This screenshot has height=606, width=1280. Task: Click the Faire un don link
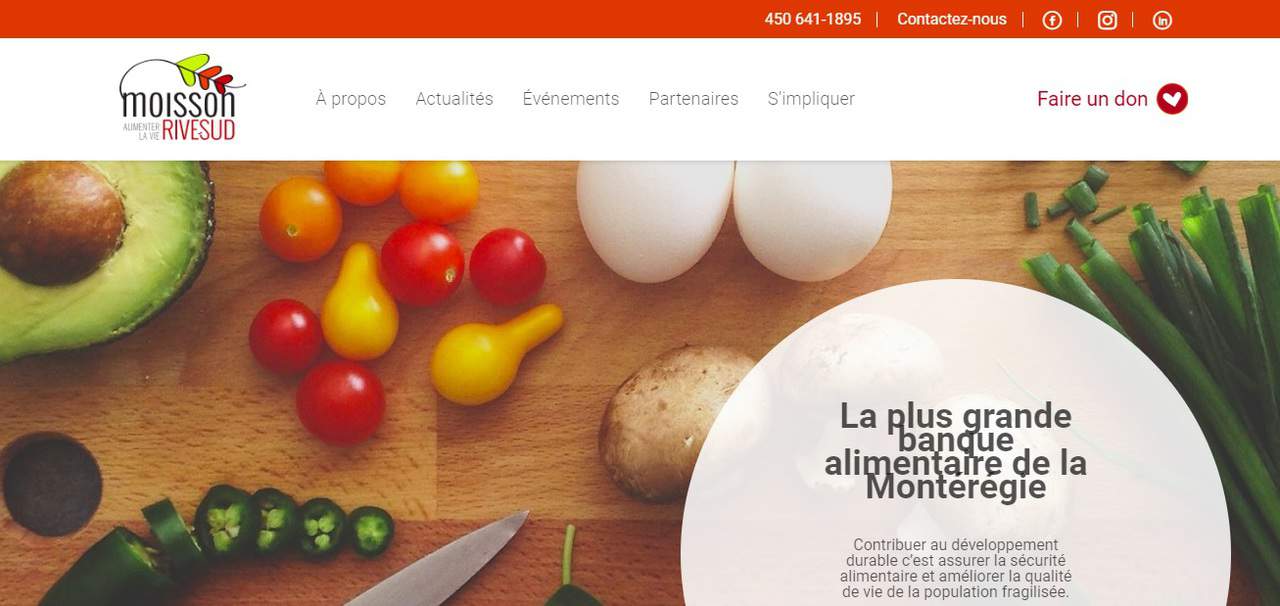[1092, 99]
